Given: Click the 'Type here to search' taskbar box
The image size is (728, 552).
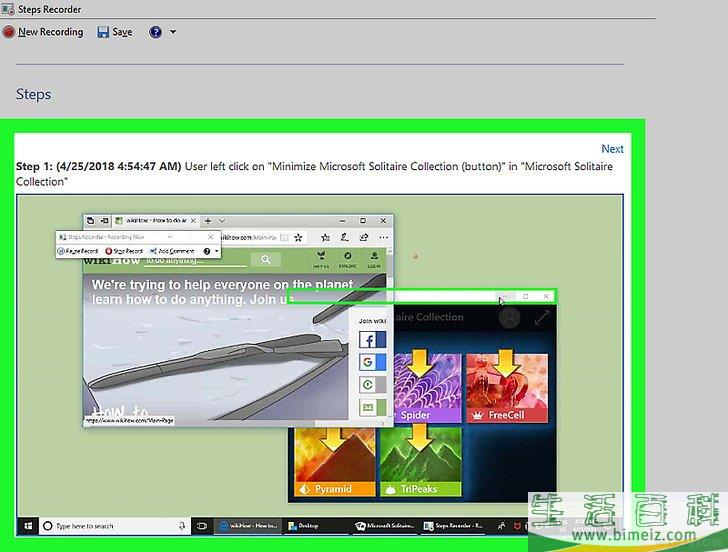Looking at the screenshot, I should click(115, 526).
